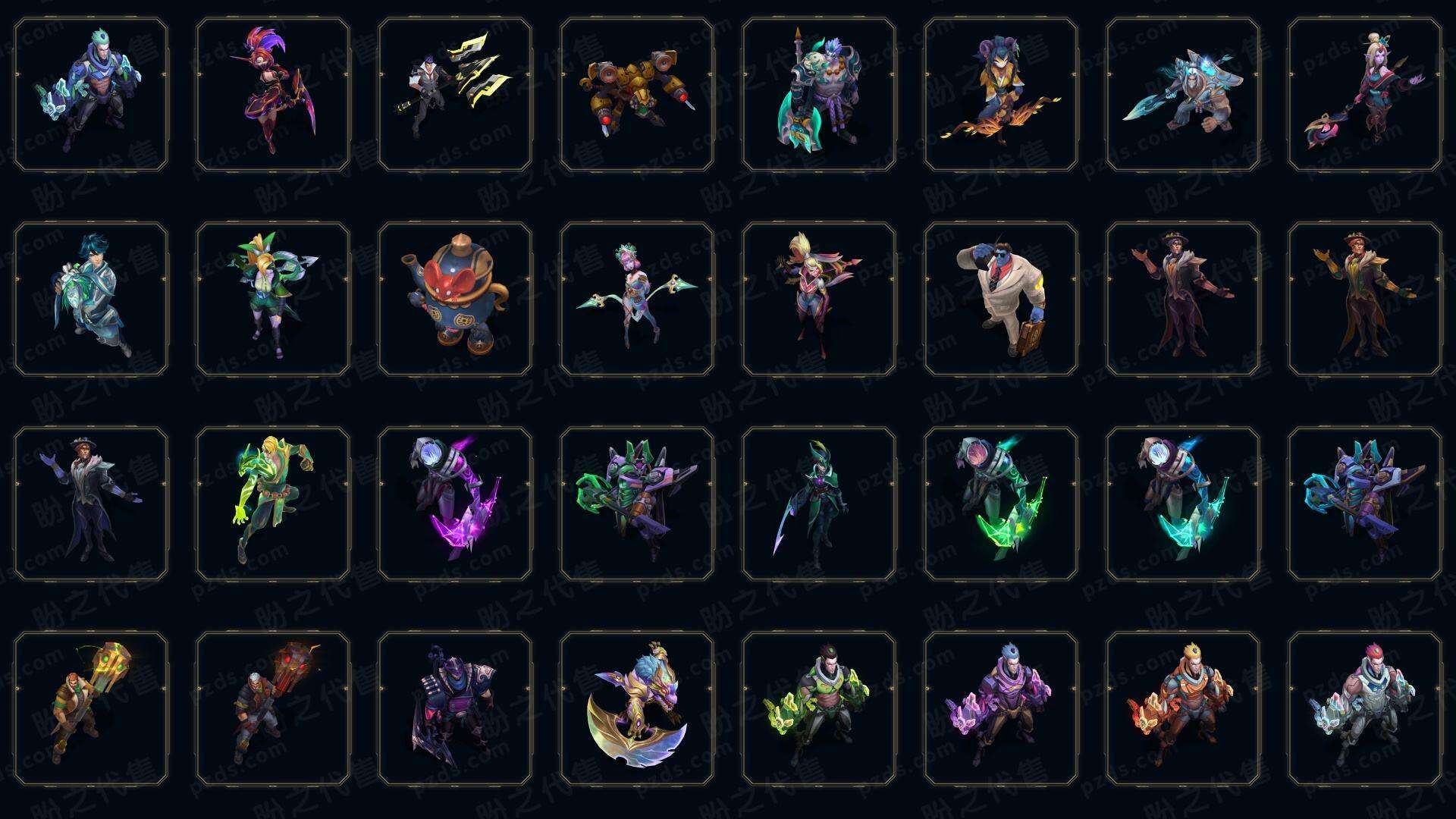Pick the blue armored knight chroma tile

(x=1365, y=504)
